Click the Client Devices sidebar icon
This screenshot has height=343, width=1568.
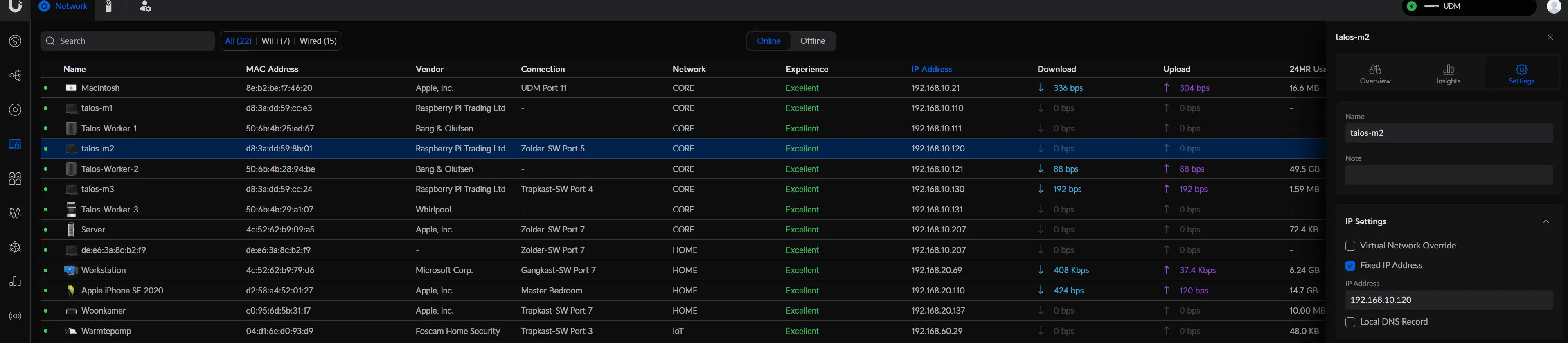15,144
